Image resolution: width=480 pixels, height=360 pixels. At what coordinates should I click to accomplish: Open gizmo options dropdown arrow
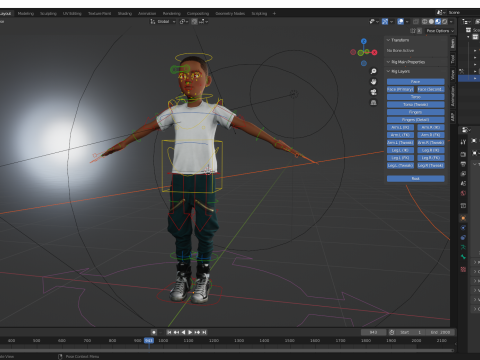tap(391, 21)
